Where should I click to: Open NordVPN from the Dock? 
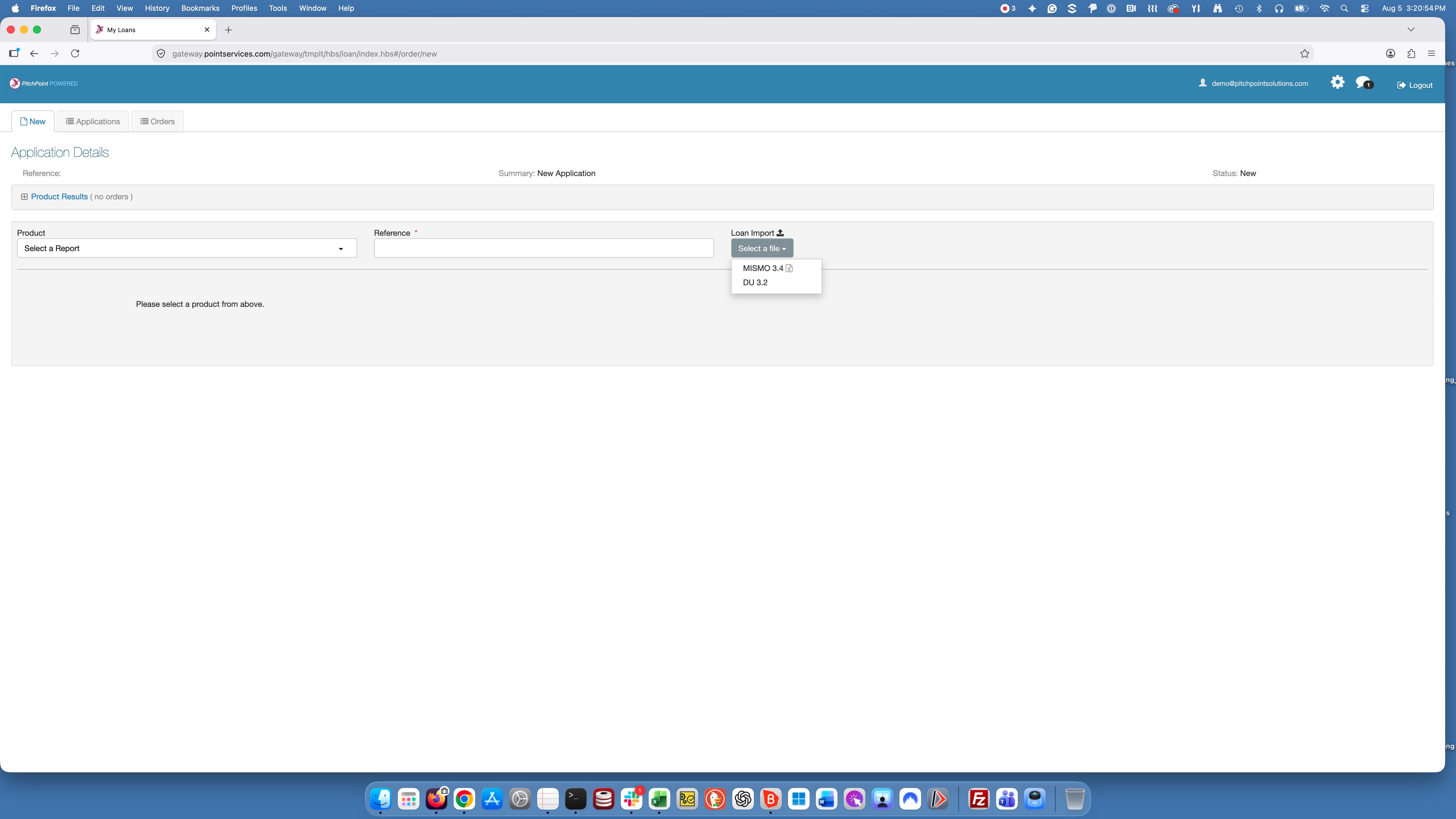(x=910, y=799)
